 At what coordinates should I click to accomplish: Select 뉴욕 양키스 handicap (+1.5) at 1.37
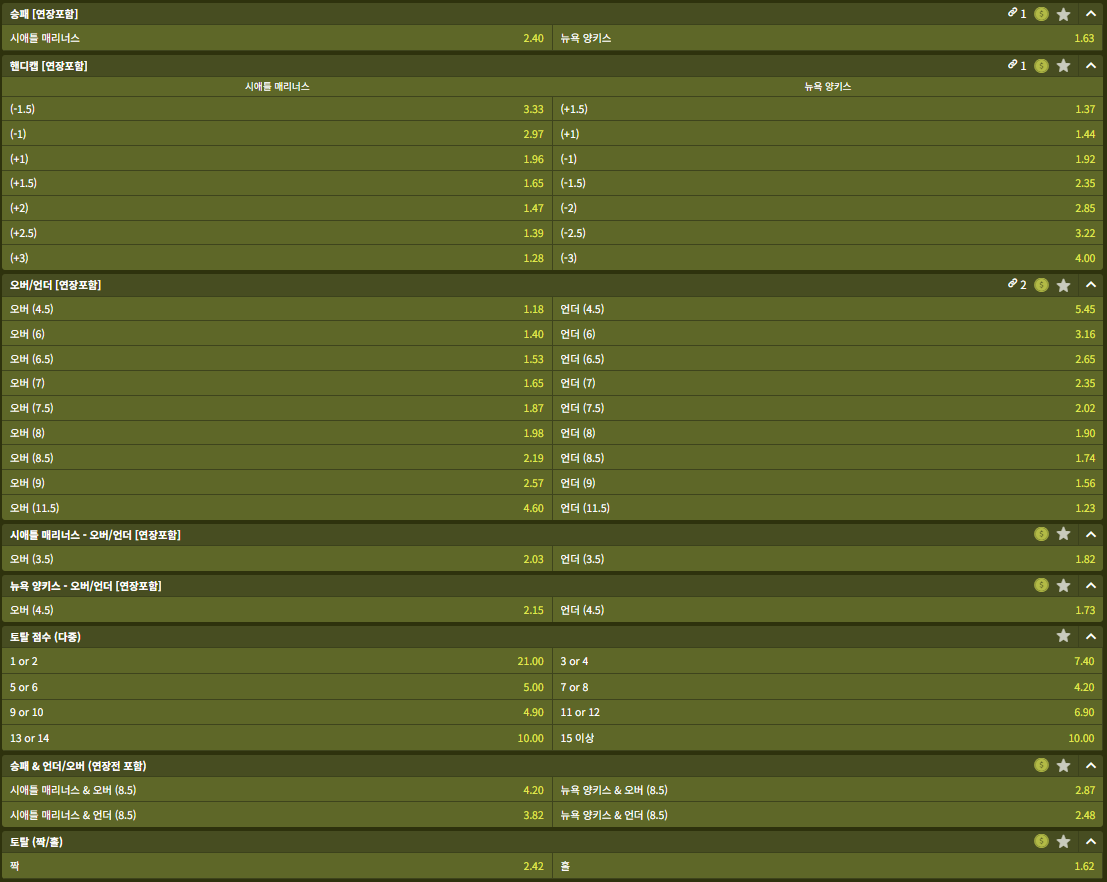[828, 109]
